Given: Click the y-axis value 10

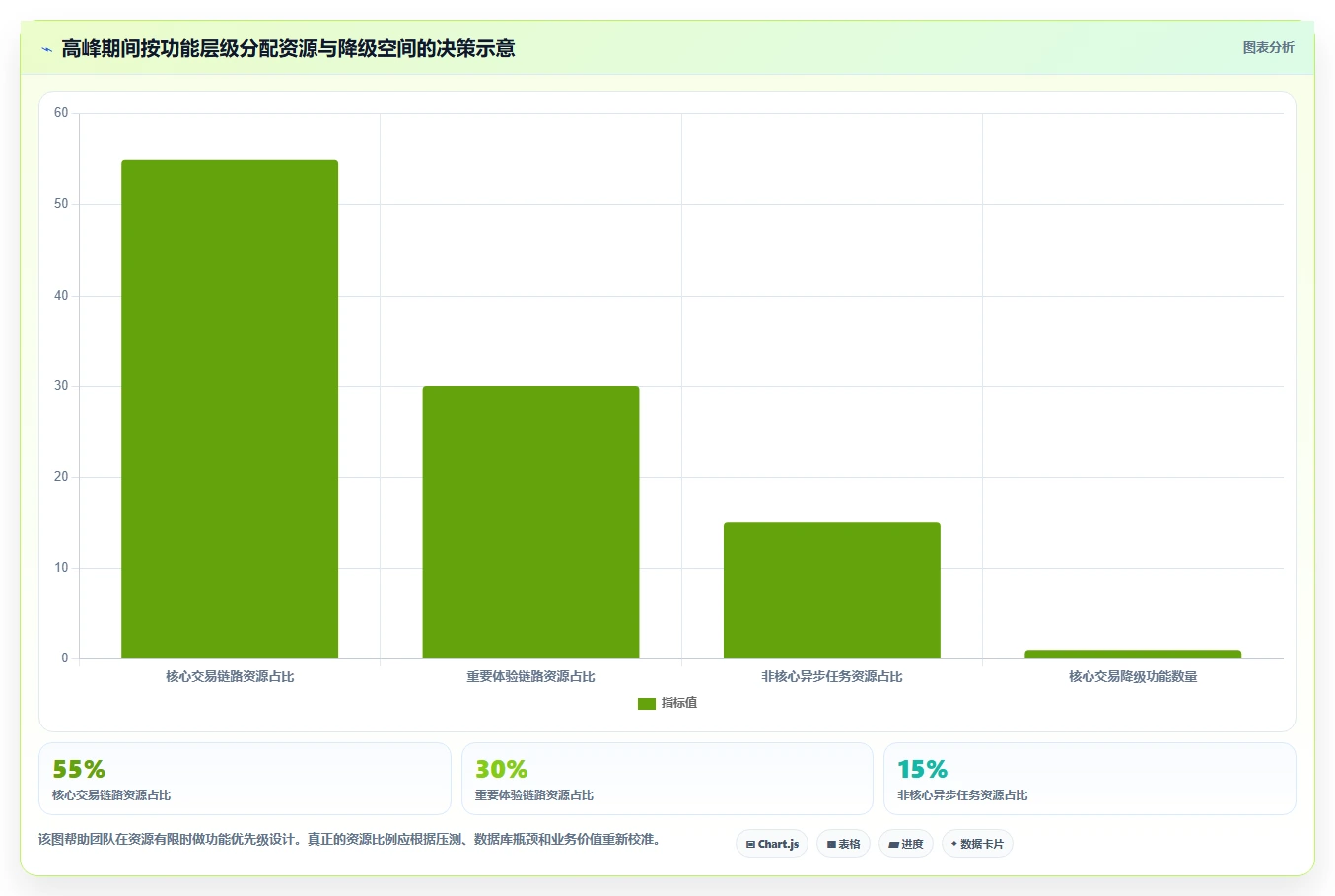Looking at the screenshot, I should 61,568.
